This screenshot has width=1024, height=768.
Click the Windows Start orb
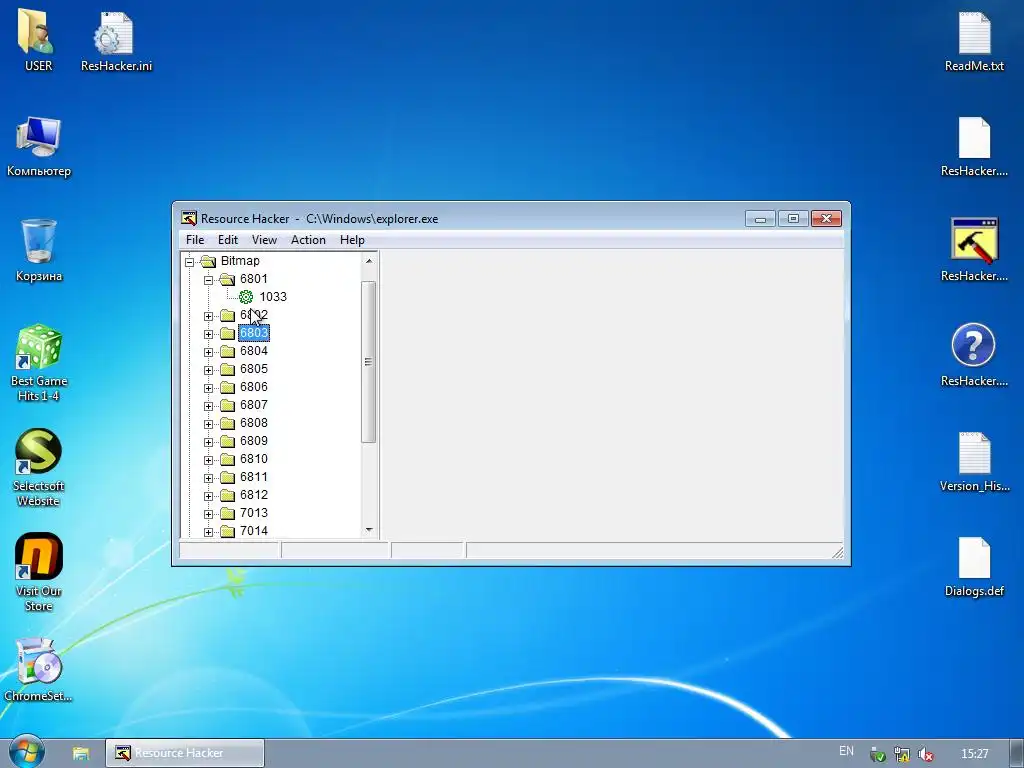[27, 752]
